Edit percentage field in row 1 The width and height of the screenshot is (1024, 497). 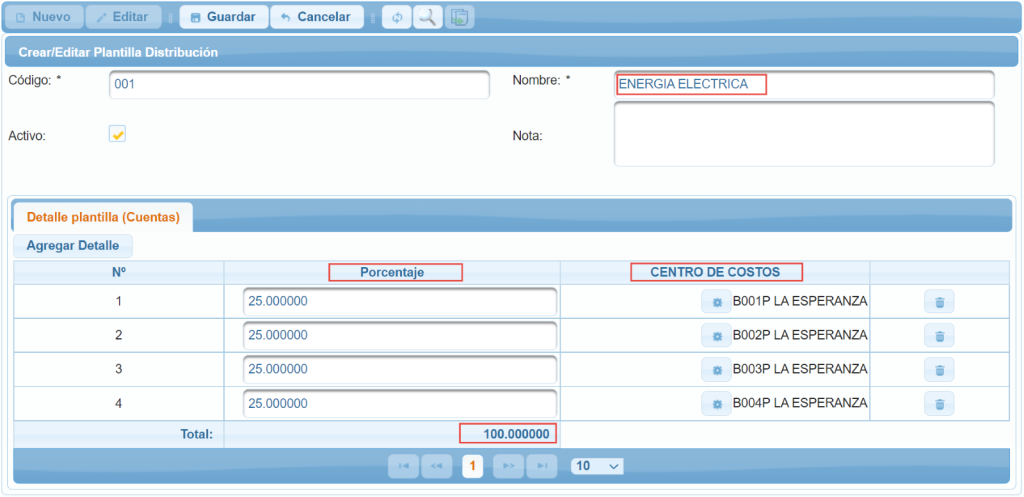400,302
